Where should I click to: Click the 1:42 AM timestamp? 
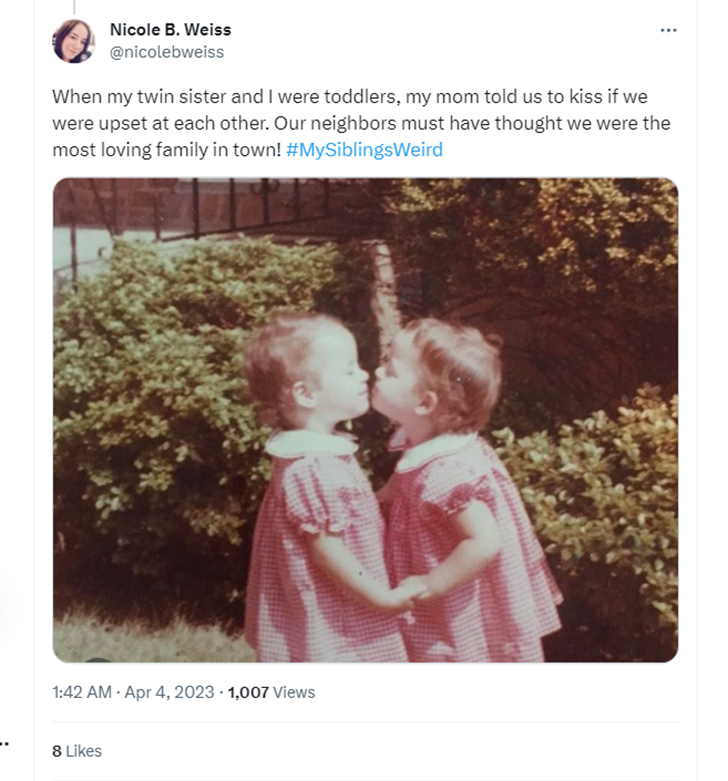tap(82, 692)
